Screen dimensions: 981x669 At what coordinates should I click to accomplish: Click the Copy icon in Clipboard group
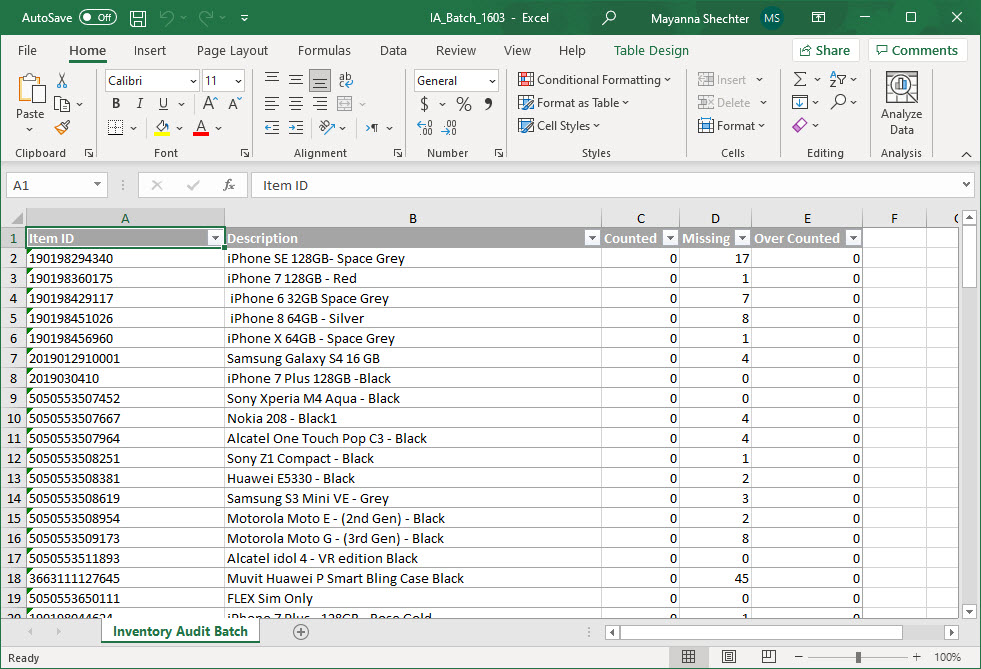coord(62,104)
